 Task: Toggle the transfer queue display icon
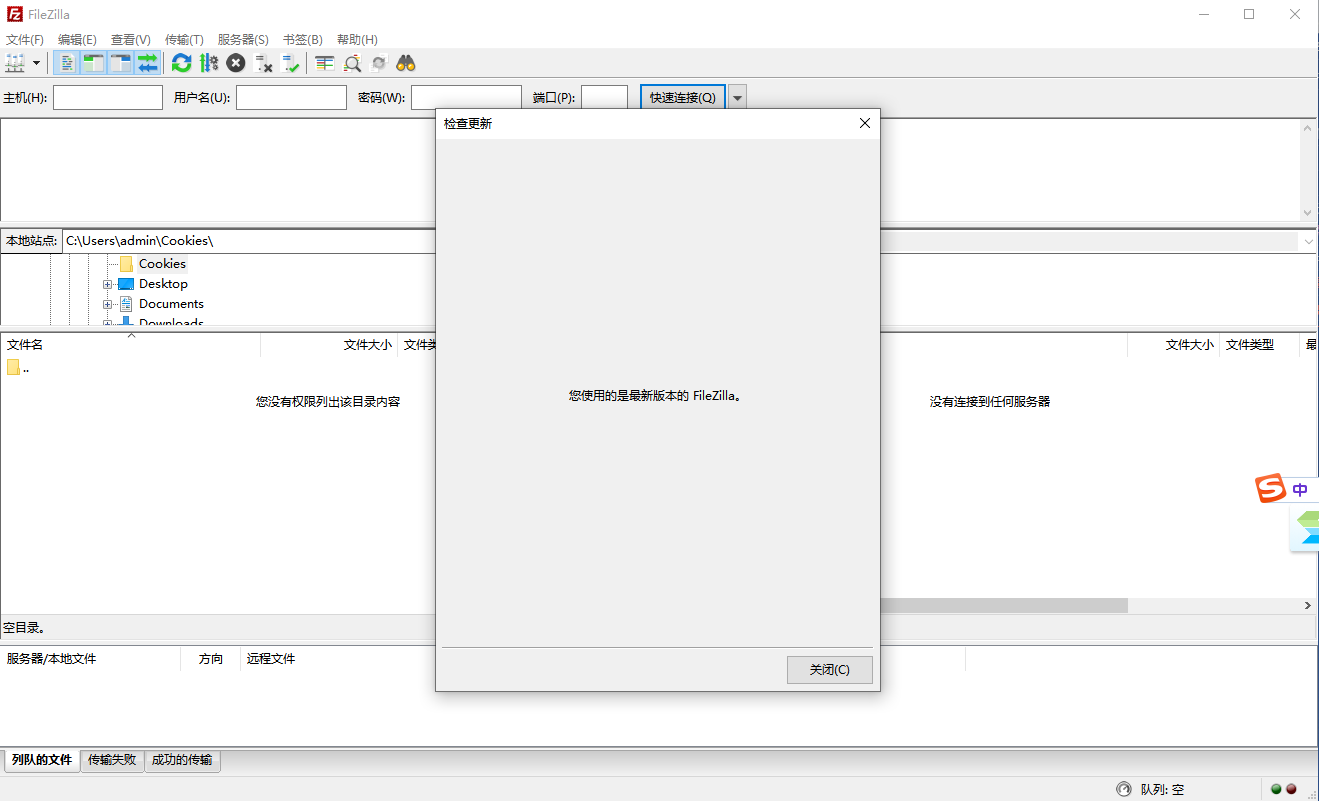pos(148,63)
